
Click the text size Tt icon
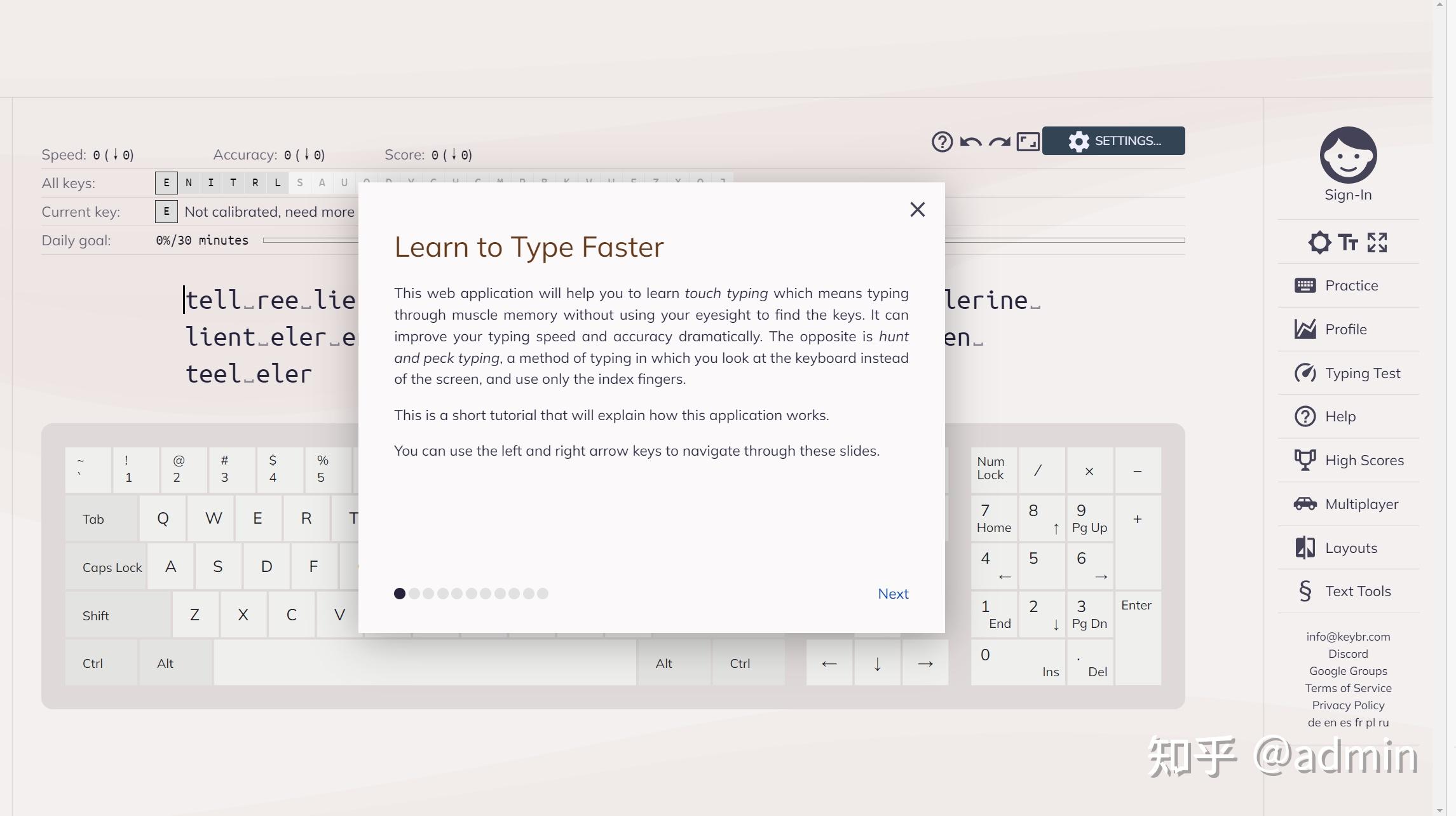(1348, 242)
